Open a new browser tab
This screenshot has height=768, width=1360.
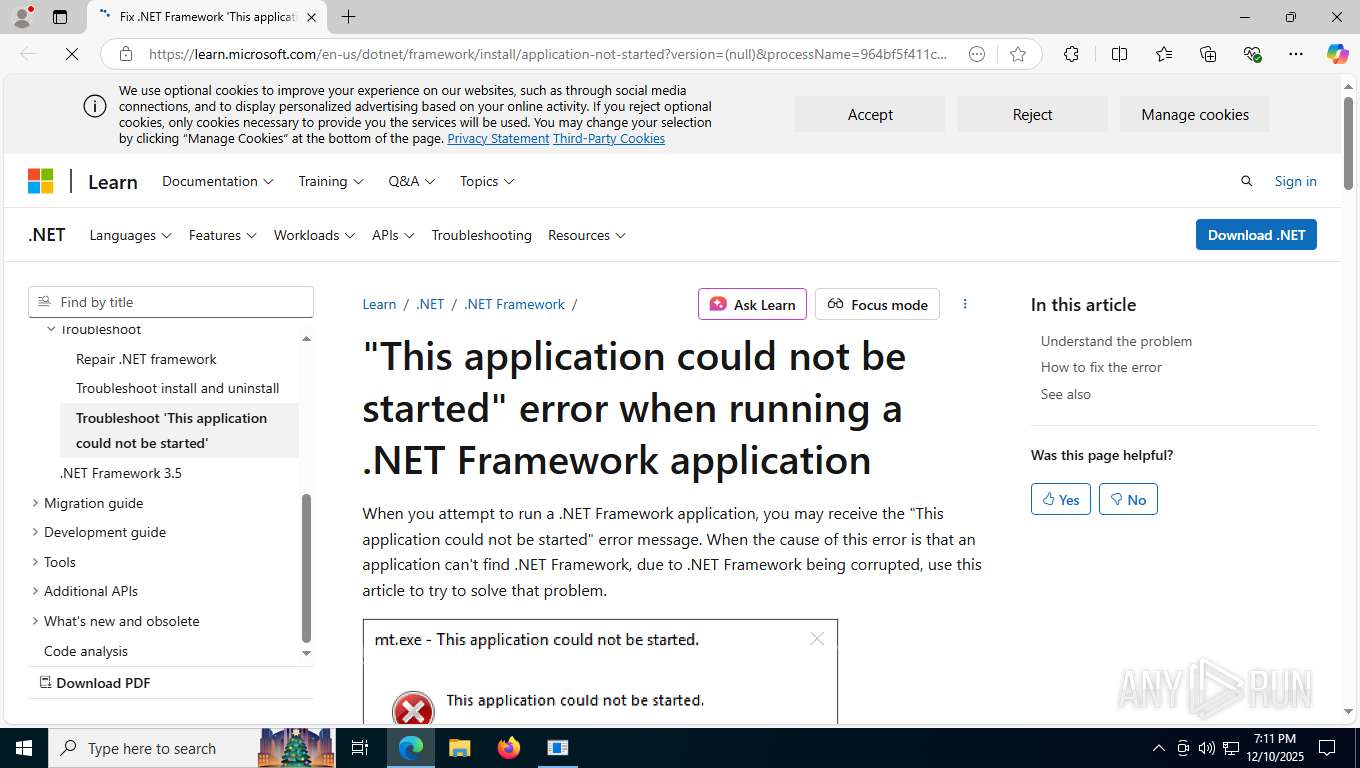pyautogui.click(x=348, y=17)
